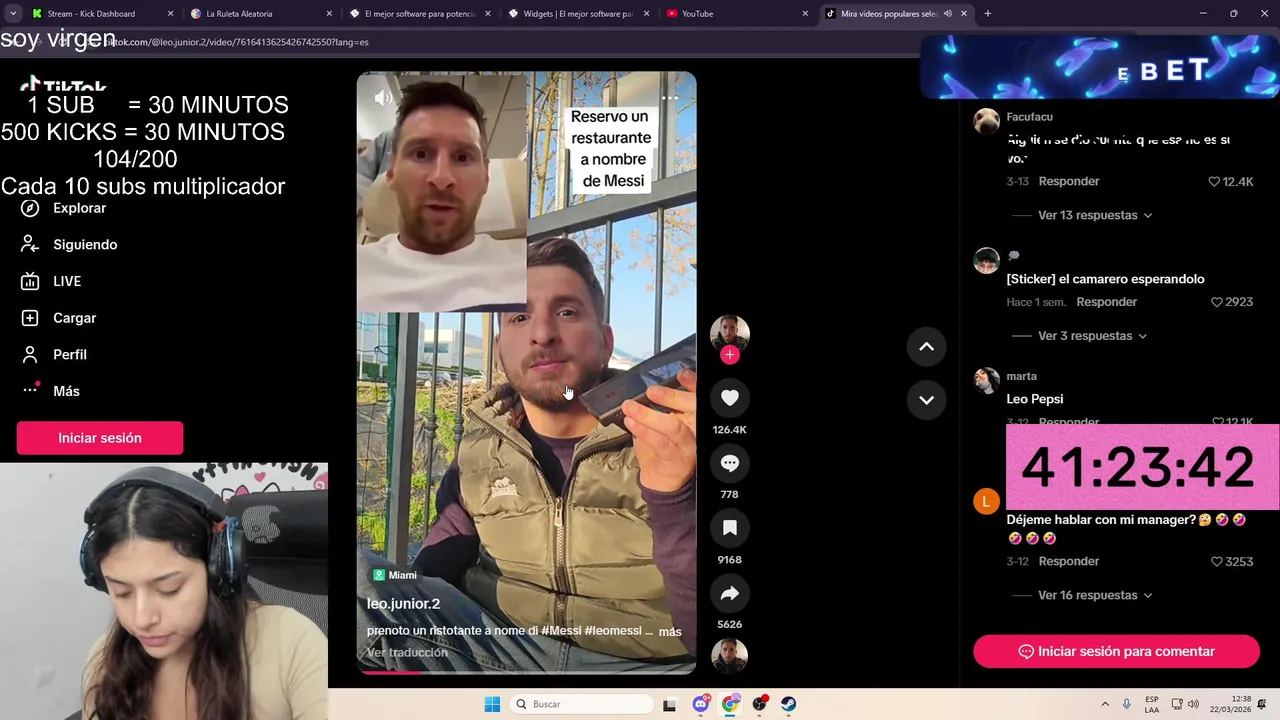This screenshot has width=1280, height=720.
Task: Switch to Widgets browser tab
Action: point(578,14)
